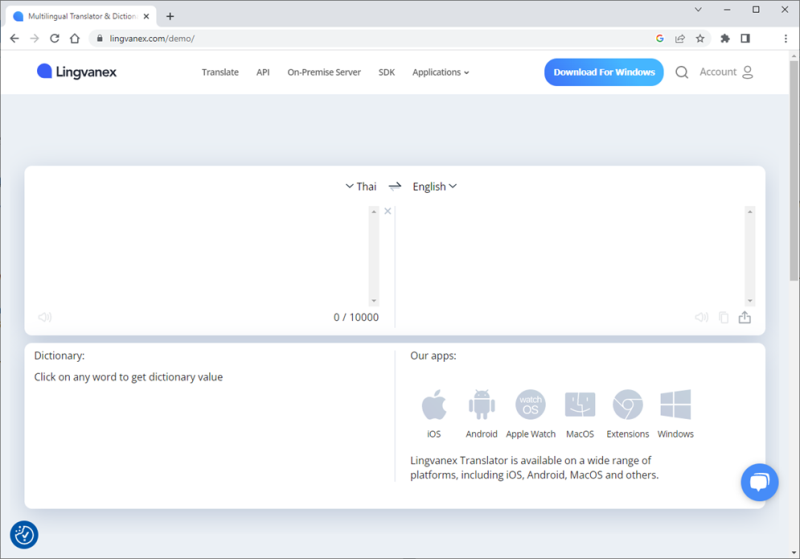Open the On-Premise Server page
The image size is (800, 559).
324,72
